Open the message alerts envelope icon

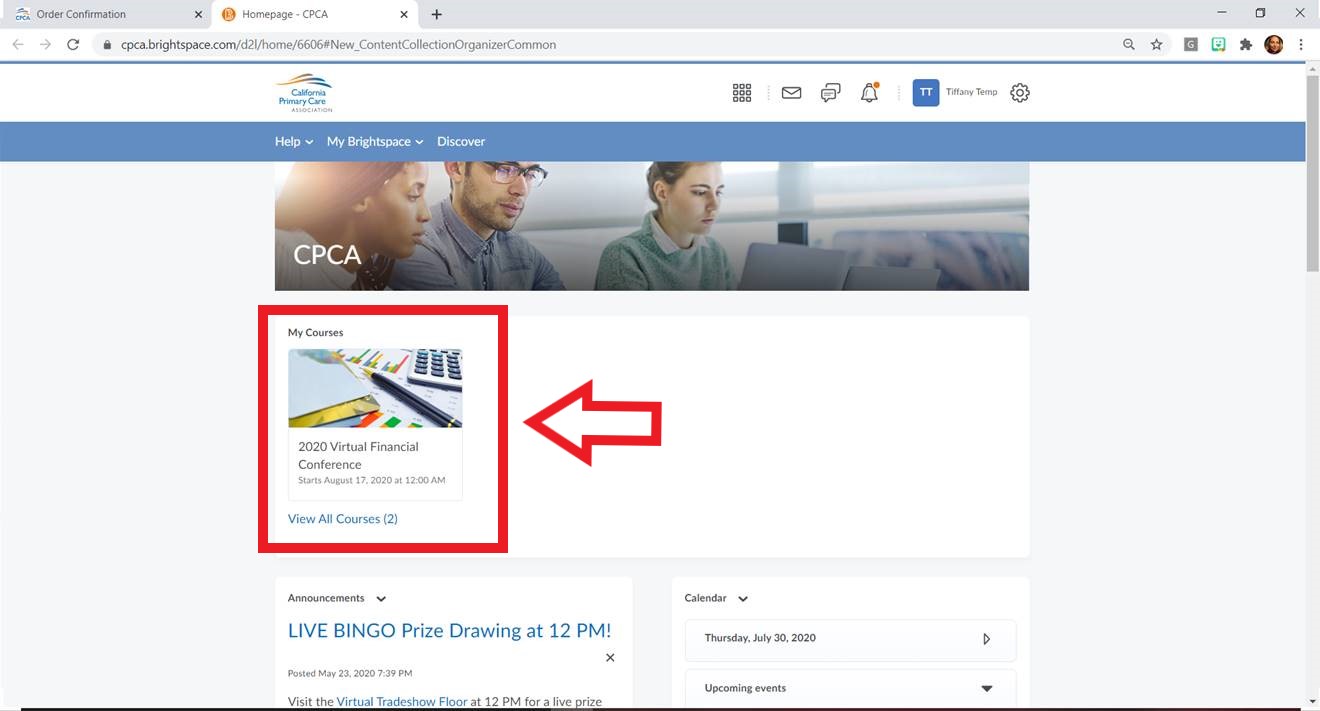pos(791,93)
